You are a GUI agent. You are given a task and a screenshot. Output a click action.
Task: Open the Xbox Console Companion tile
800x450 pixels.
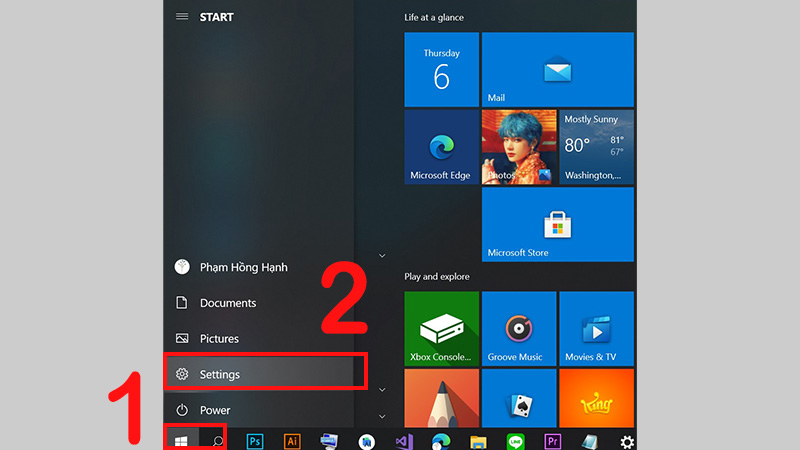click(441, 329)
